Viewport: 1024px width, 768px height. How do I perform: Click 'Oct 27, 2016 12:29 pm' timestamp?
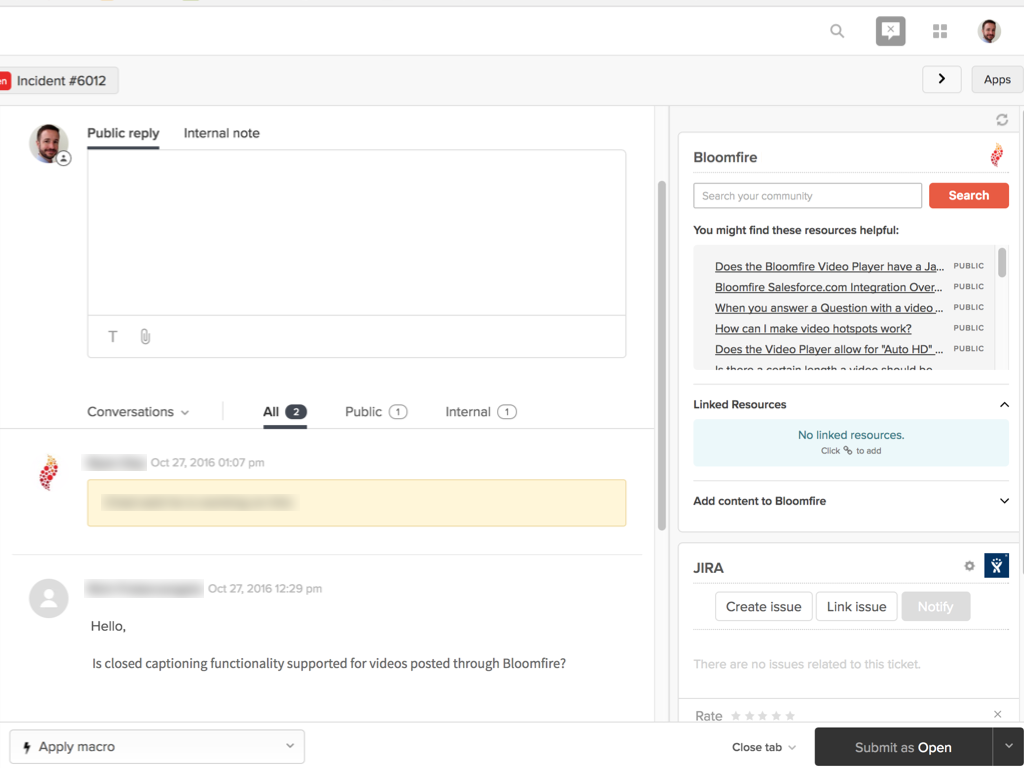tap(264, 588)
